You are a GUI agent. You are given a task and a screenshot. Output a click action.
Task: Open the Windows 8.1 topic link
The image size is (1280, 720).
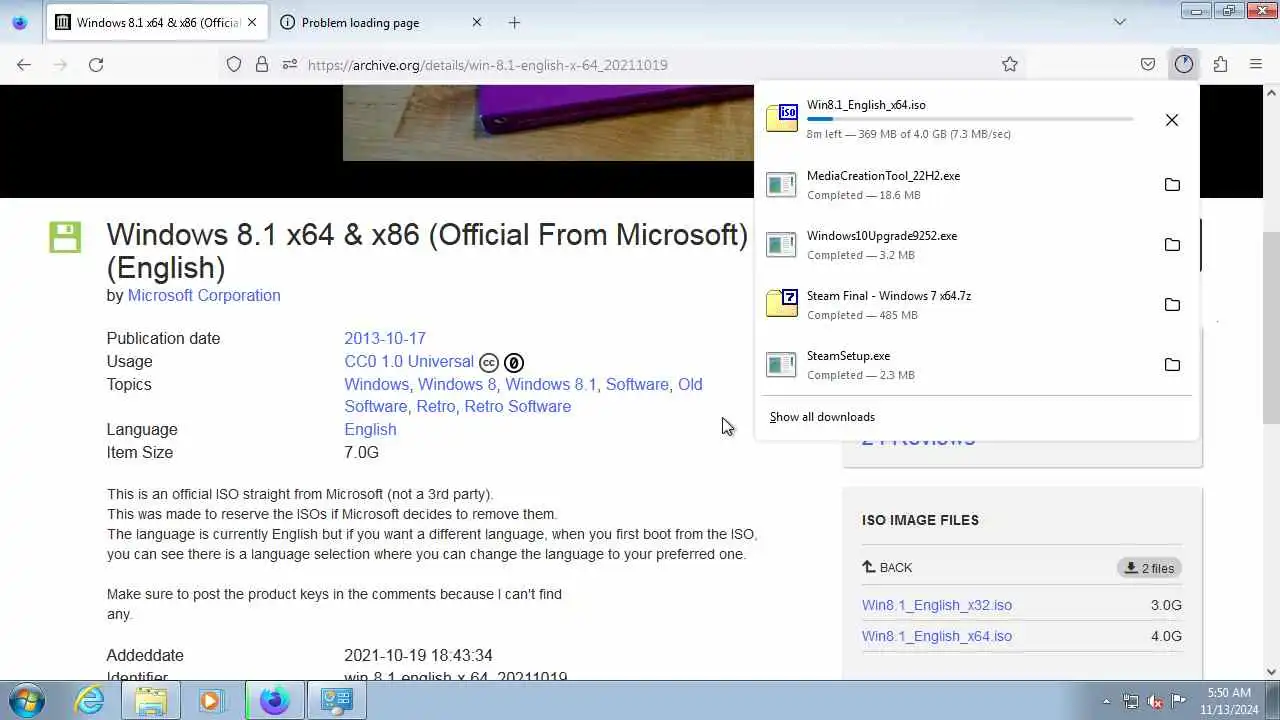tap(551, 384)
